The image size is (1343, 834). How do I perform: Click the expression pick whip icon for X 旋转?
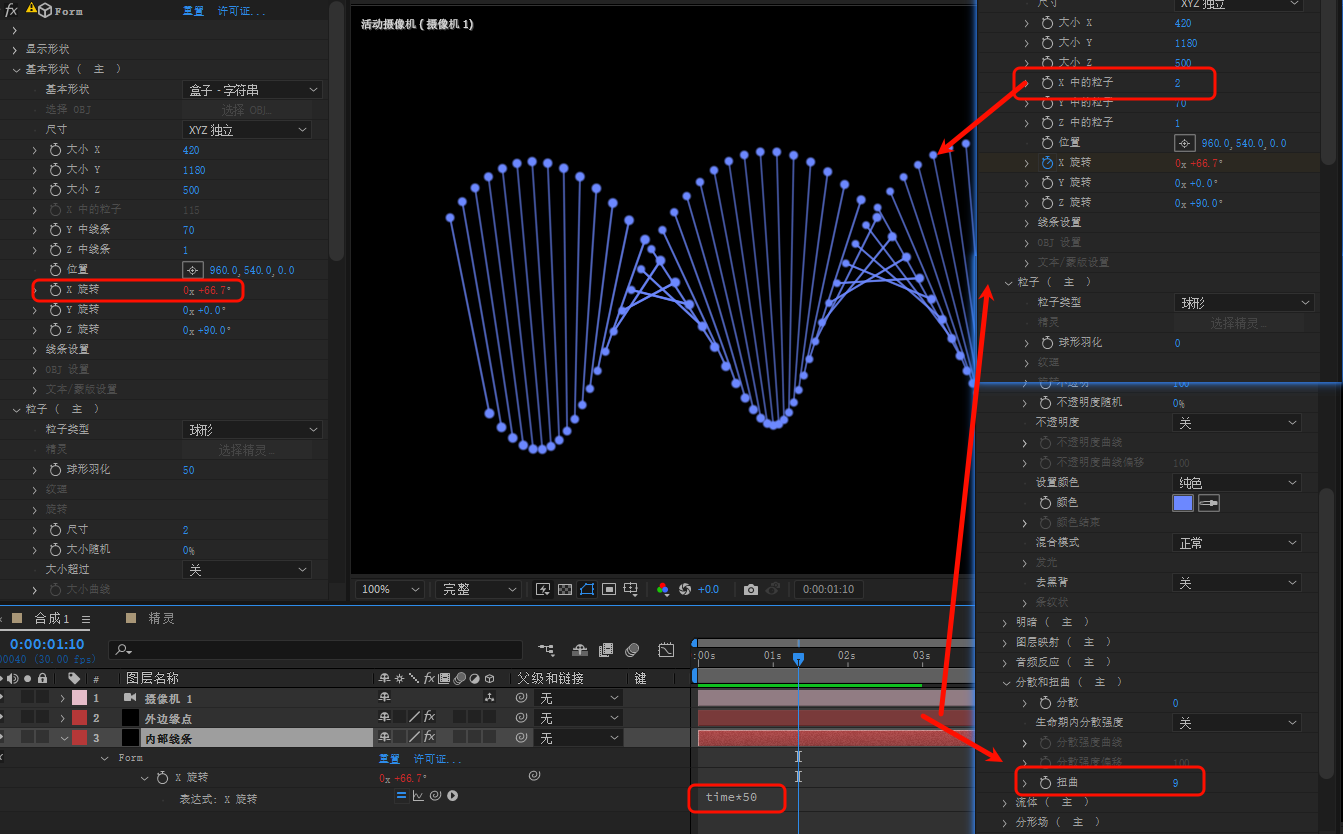(435, 796)
